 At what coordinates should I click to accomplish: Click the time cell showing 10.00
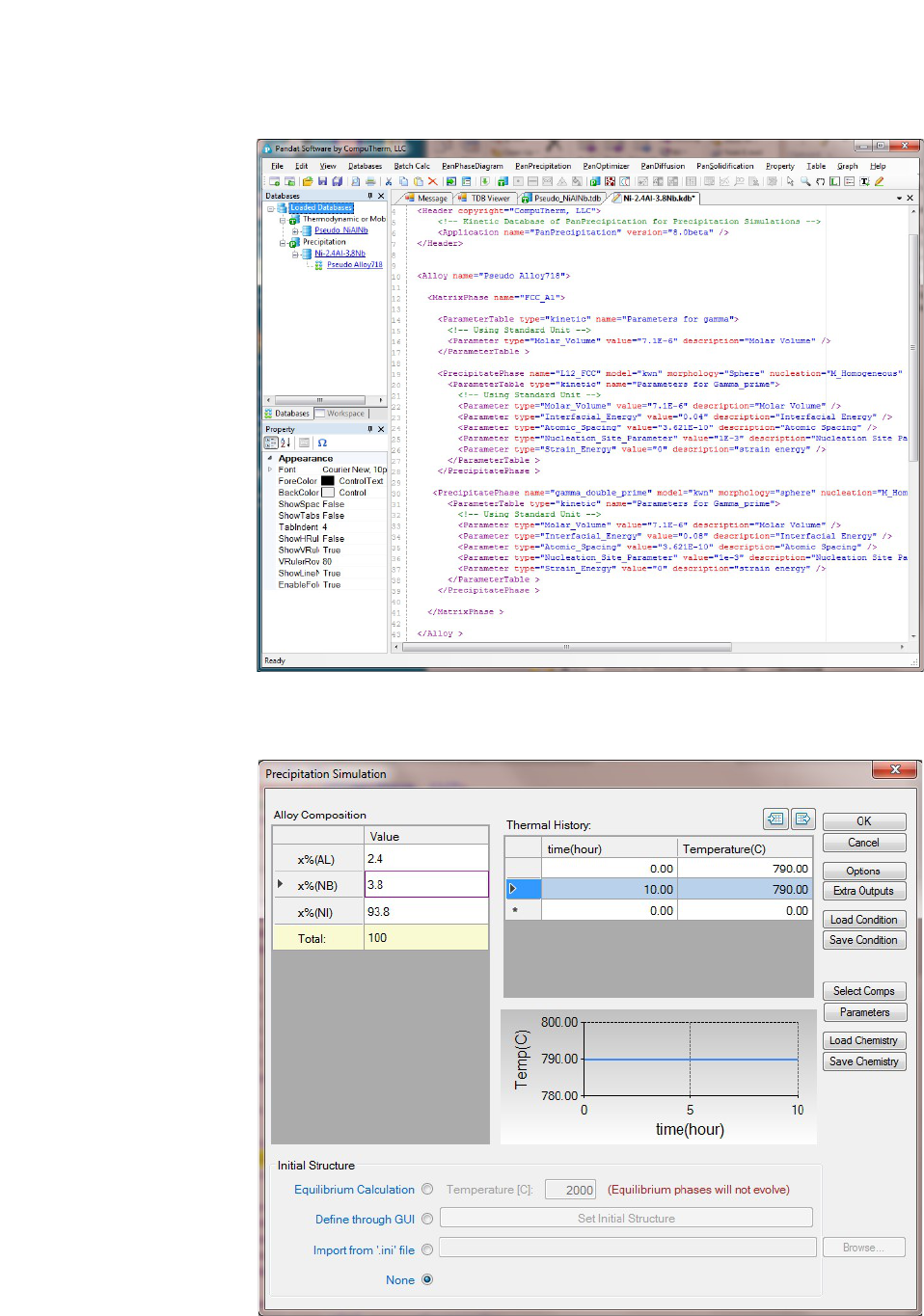tap(609, 890)
